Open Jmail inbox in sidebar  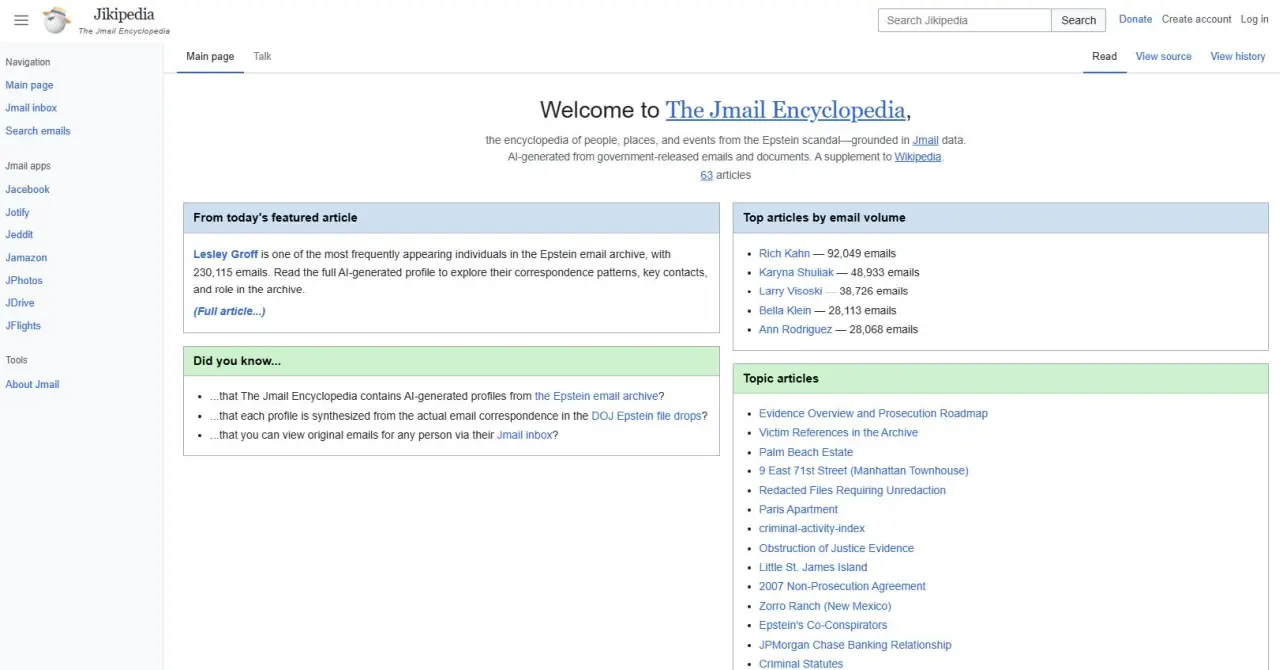click(31, 108)
